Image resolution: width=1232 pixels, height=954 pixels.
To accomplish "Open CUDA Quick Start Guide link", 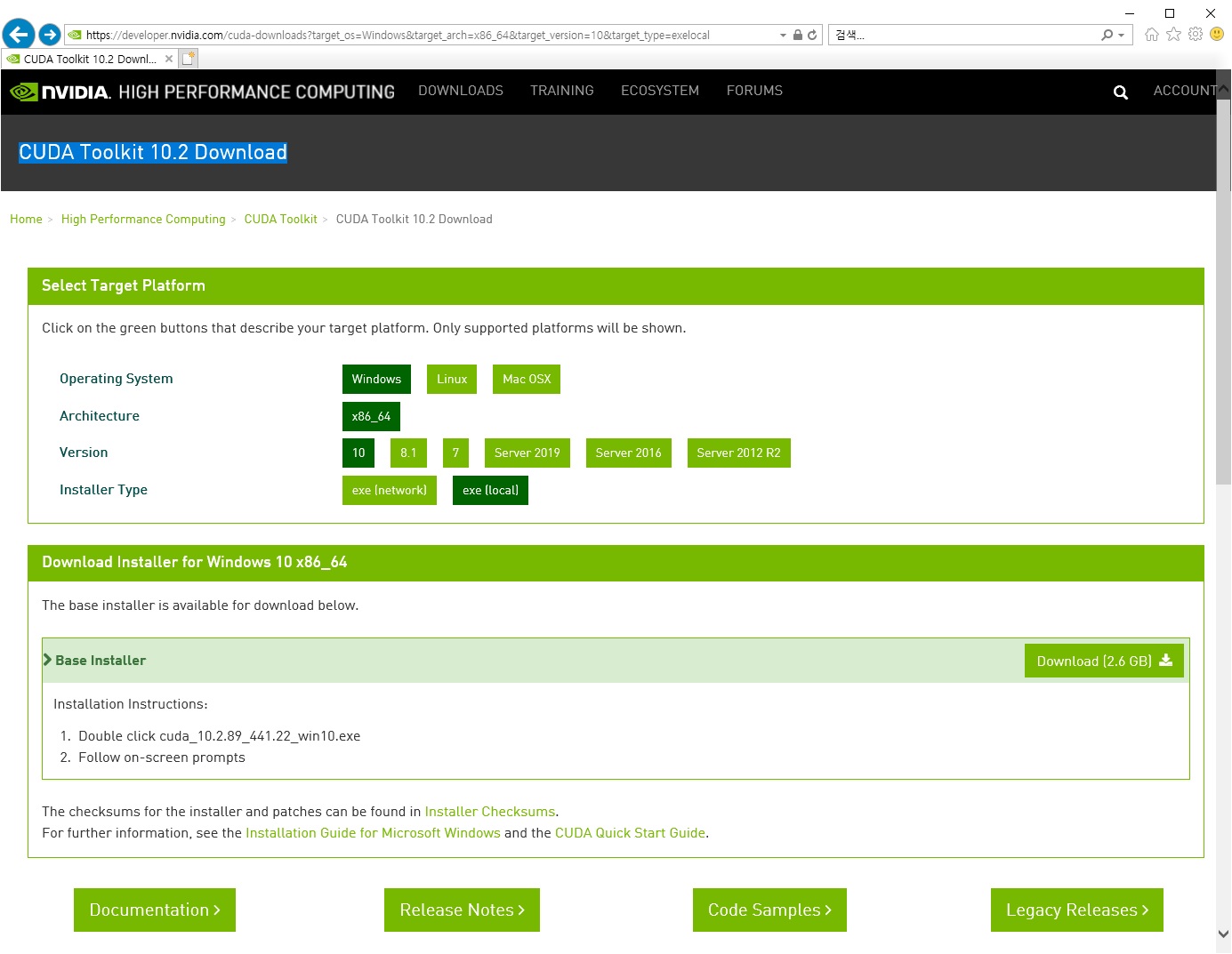I will (x=630, y=833).
